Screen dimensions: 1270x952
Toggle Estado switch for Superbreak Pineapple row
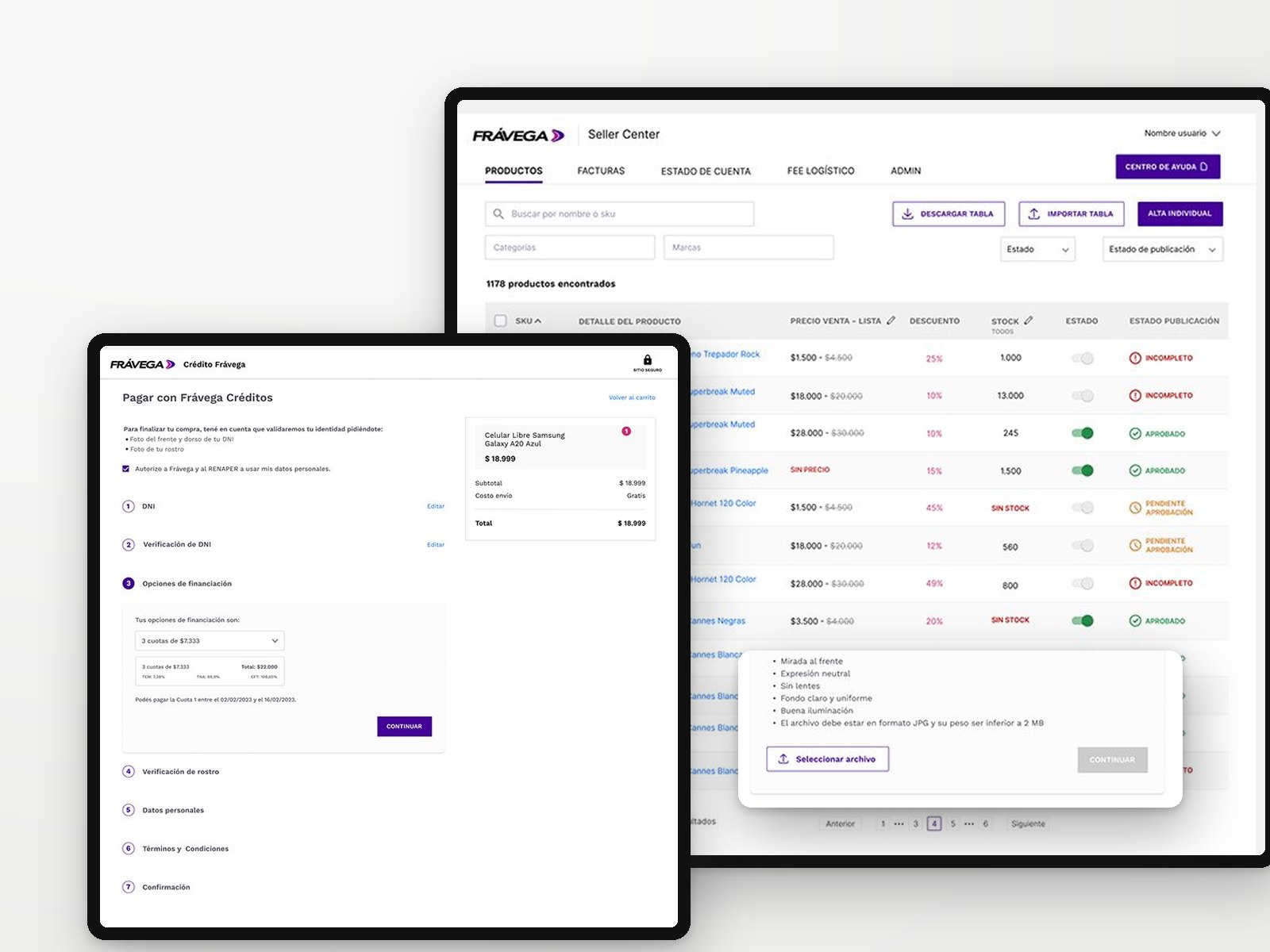click(1083, 470)
